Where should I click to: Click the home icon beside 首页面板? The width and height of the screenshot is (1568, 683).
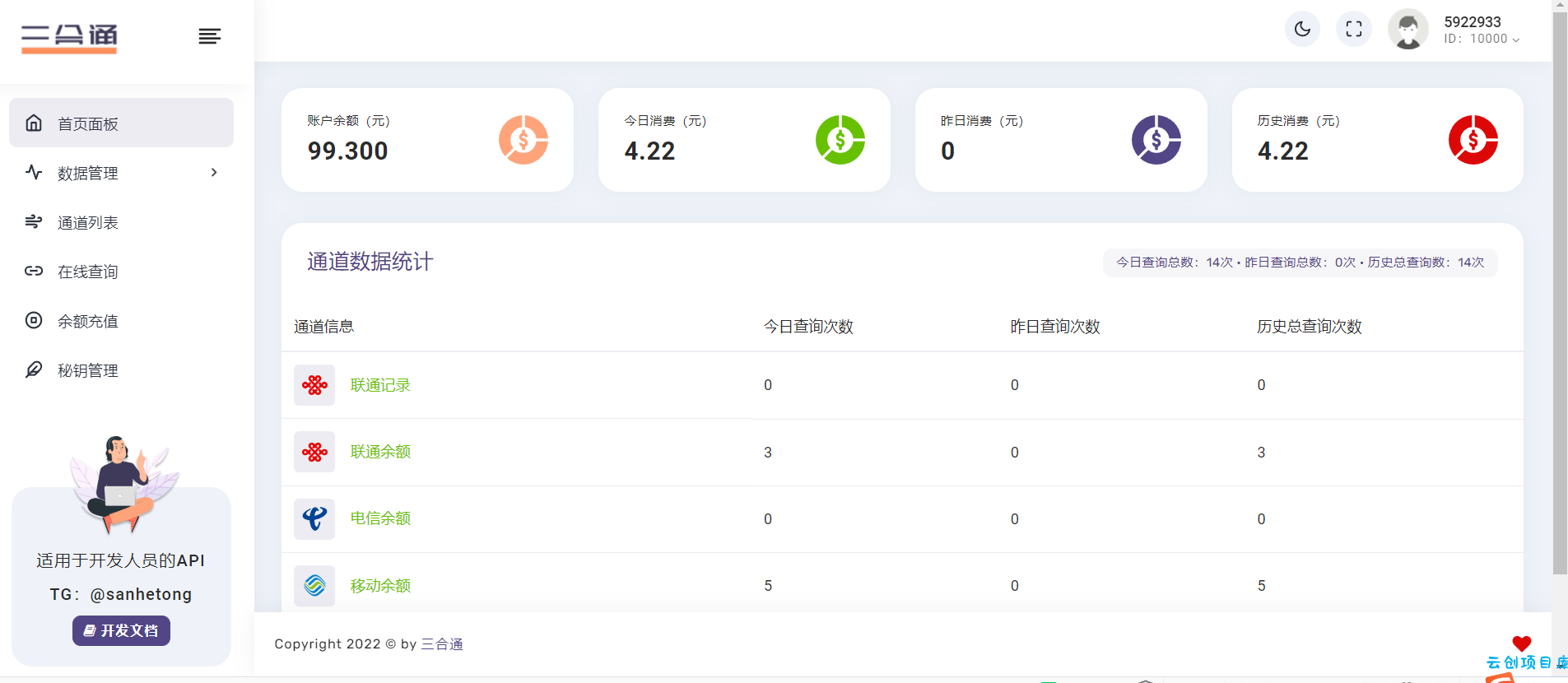point(34,123)
